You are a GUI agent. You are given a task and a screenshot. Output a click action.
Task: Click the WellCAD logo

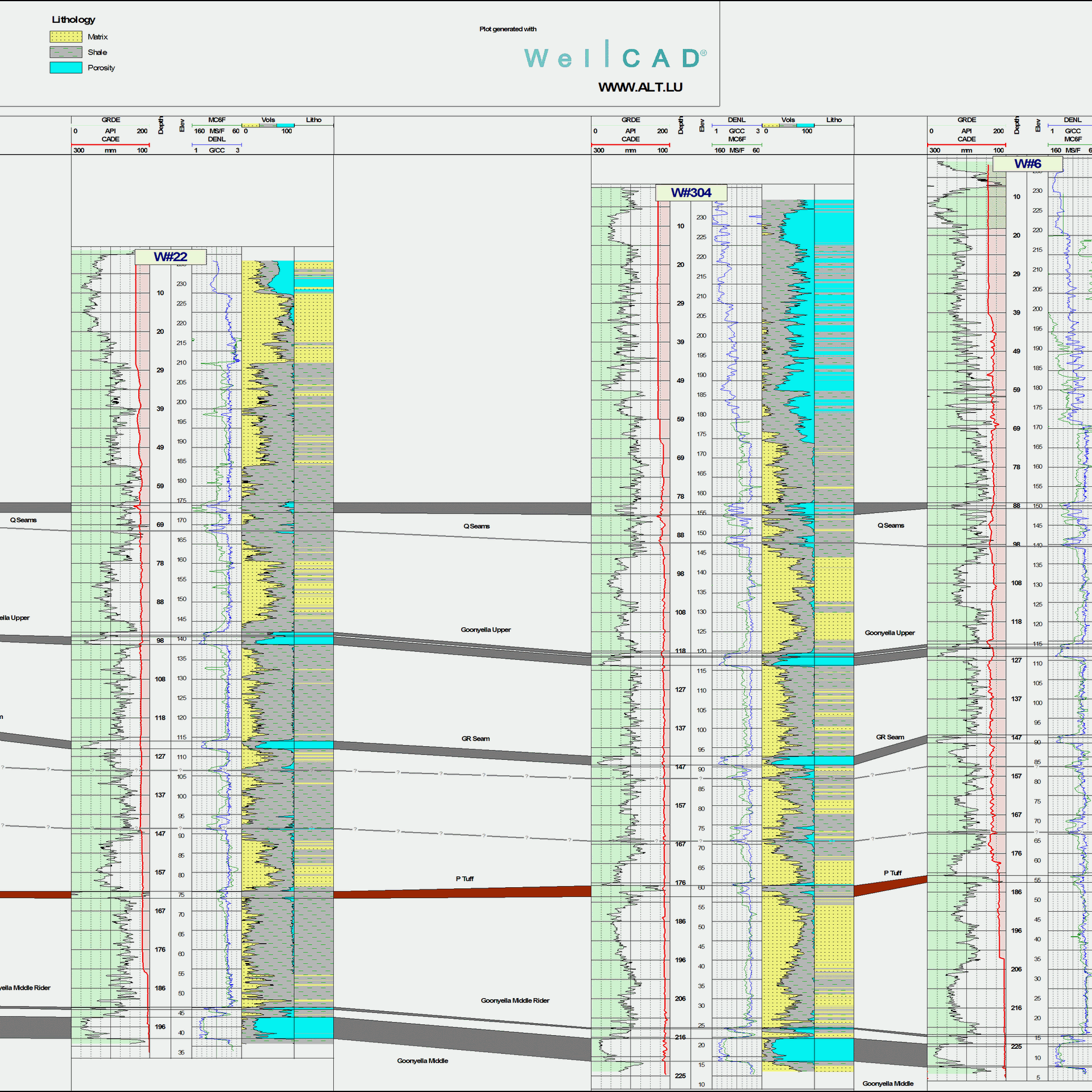[x=614, y=57]
